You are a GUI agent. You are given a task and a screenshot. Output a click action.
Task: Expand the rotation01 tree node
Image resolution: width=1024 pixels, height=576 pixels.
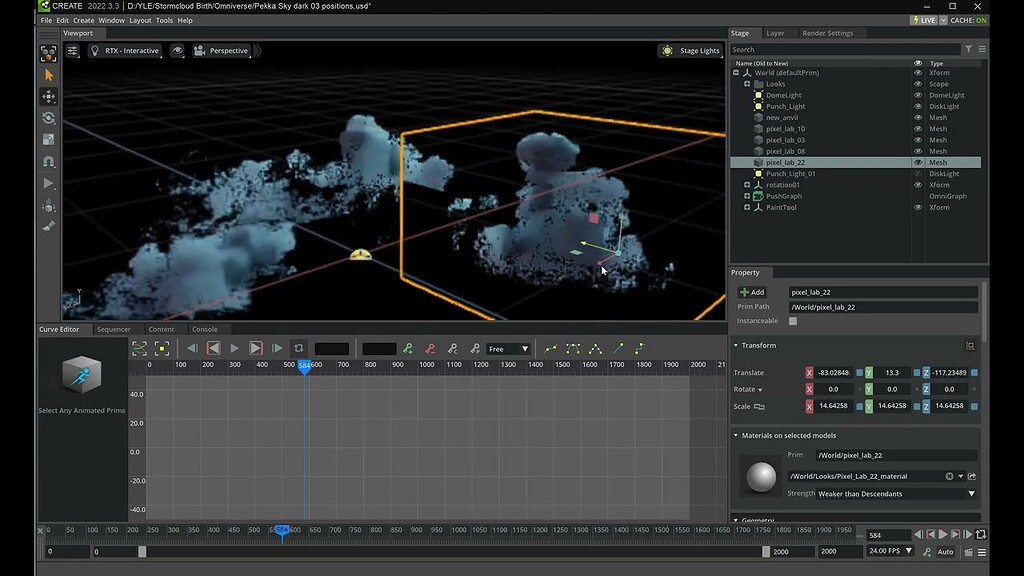(747, 185)
